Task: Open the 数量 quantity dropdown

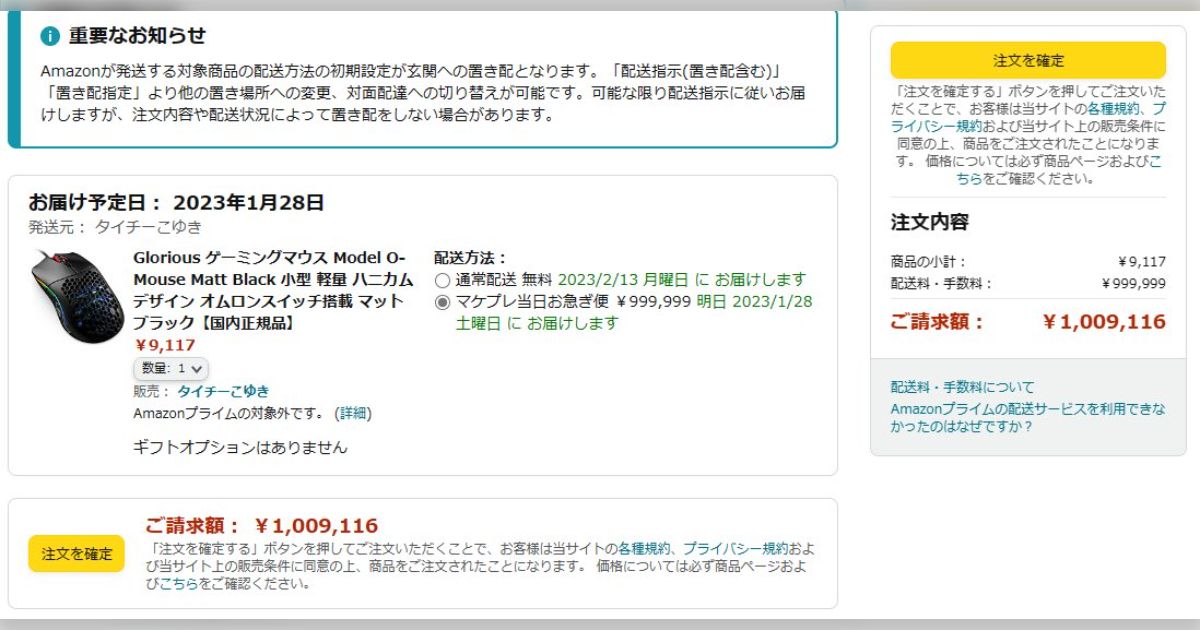Action: click(x=171, y=368)
